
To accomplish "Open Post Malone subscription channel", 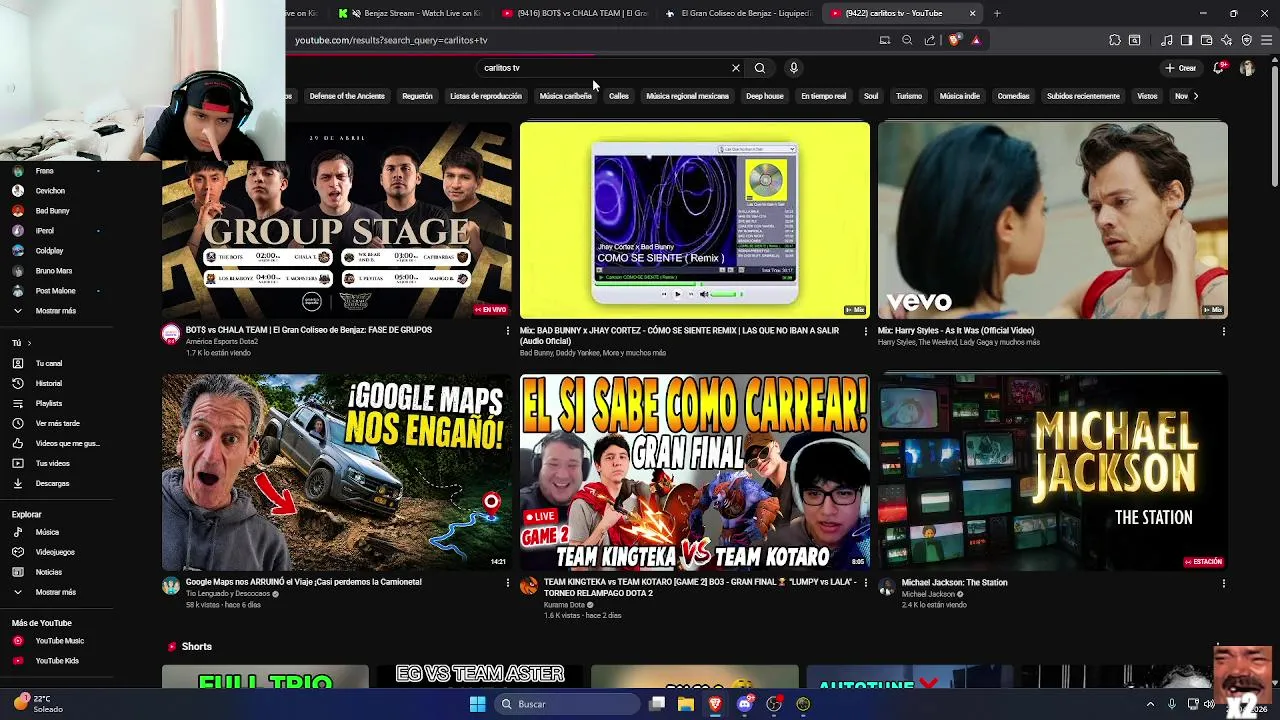I will (x=55, y=291).
